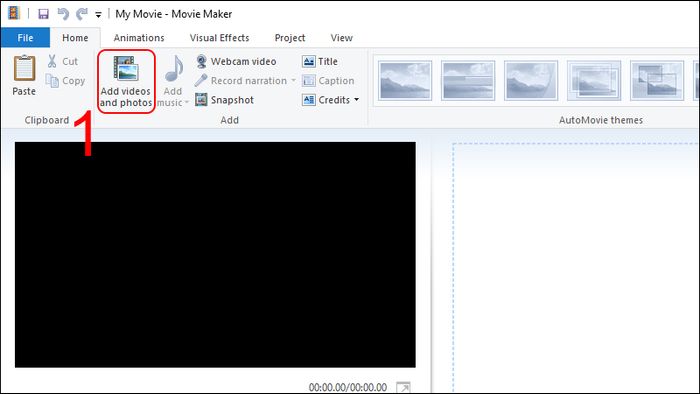Click the Movie Maker app icon in title bar

[14, 13]
